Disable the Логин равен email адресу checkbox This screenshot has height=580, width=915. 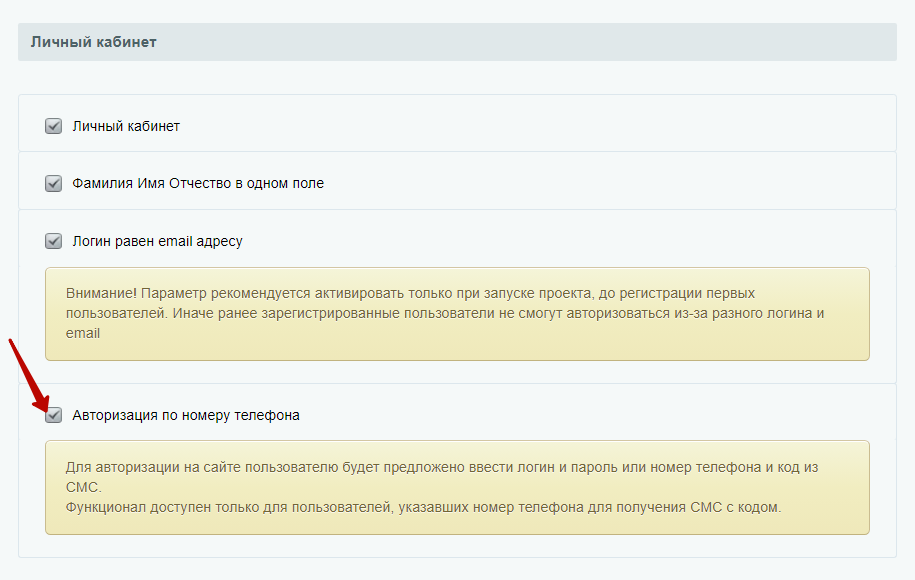click(x=54, y=241)
